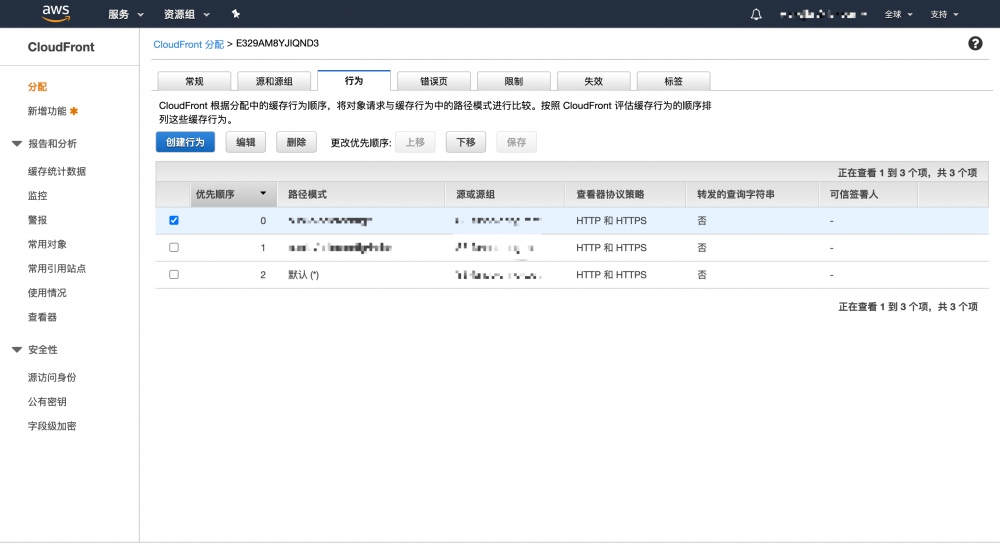Check the 默认 (*) row checkbox

[x=173, y=274]
